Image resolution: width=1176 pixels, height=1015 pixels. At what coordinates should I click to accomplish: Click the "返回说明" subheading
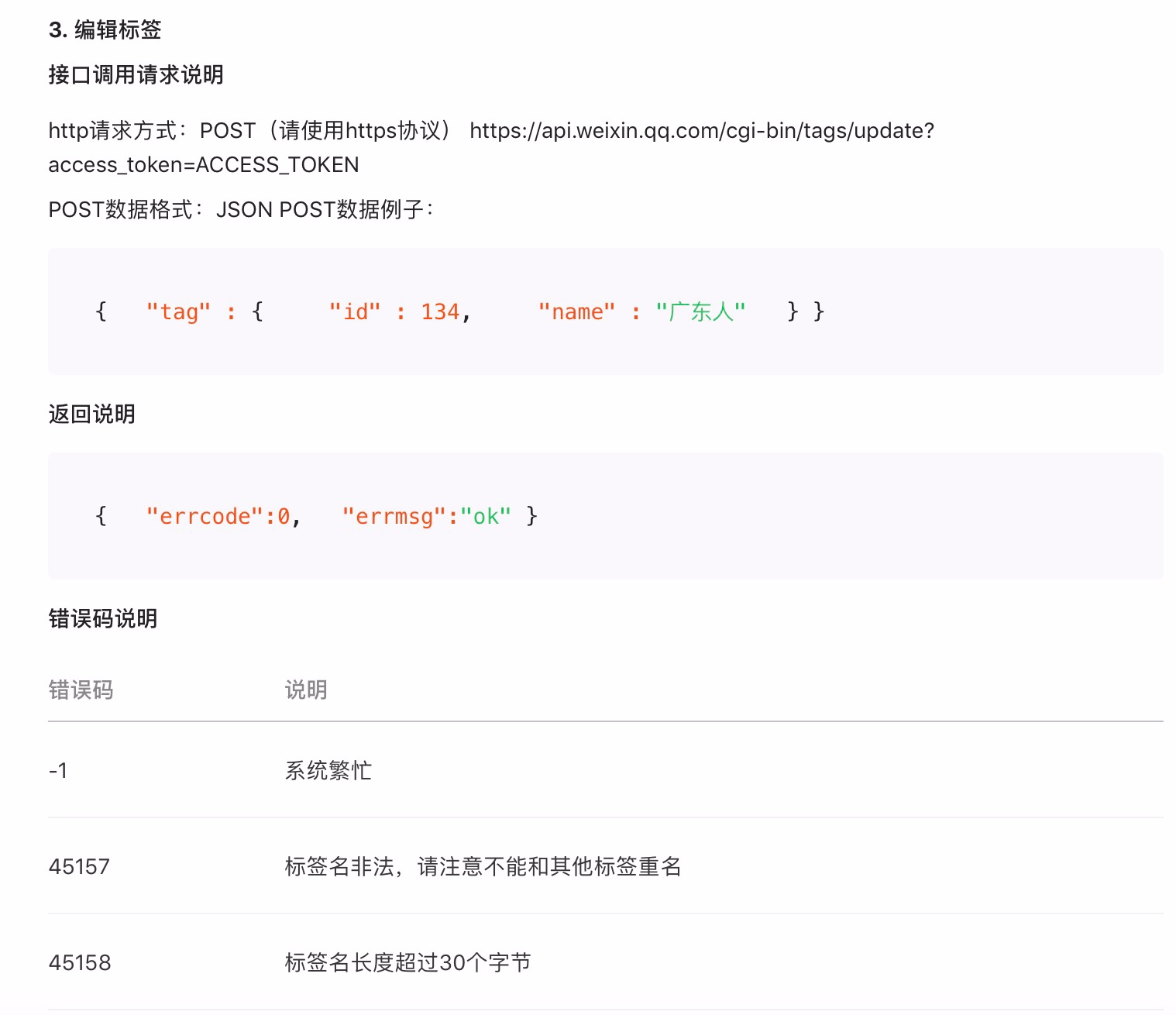point(91,414)
